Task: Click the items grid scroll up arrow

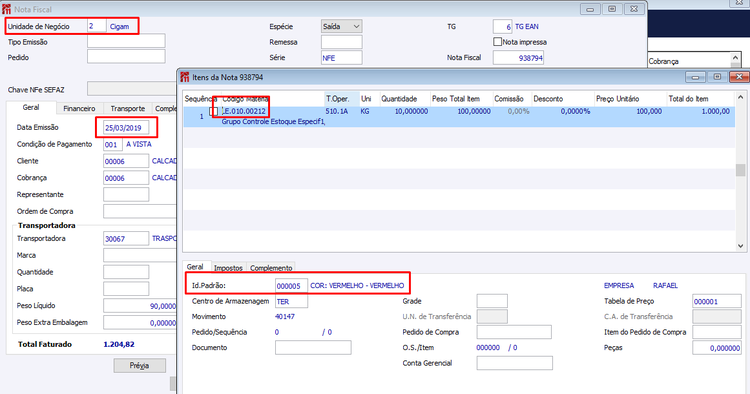Action: click(740, 97)
